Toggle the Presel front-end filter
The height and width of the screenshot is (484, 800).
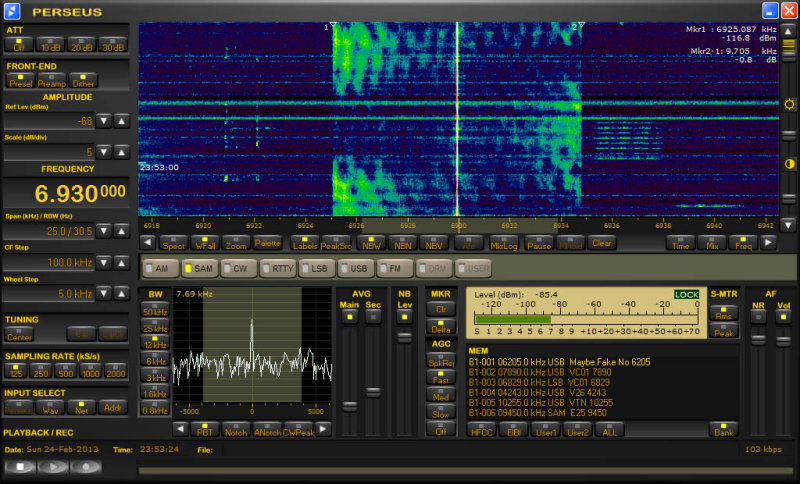coord(20,81)
